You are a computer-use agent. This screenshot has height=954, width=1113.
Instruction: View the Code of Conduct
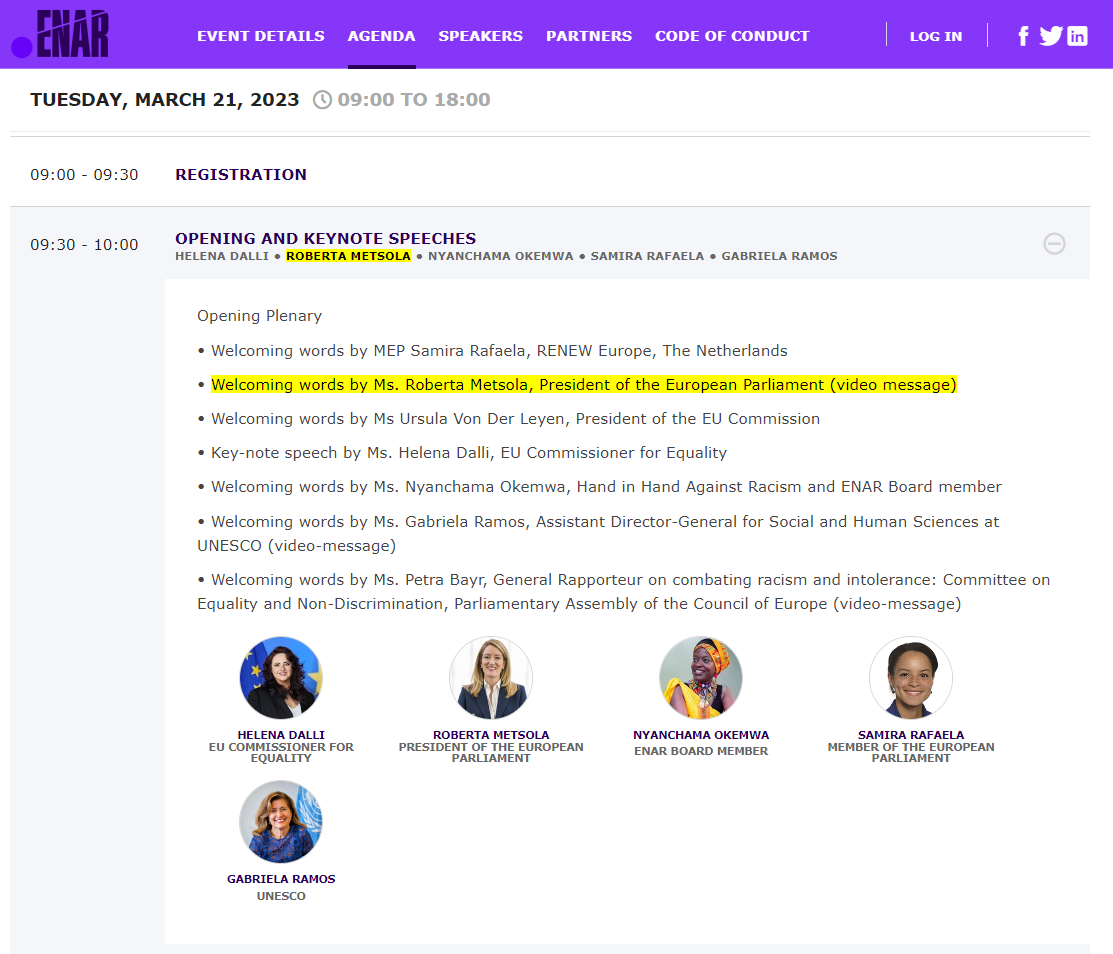(x=732, y=36)
